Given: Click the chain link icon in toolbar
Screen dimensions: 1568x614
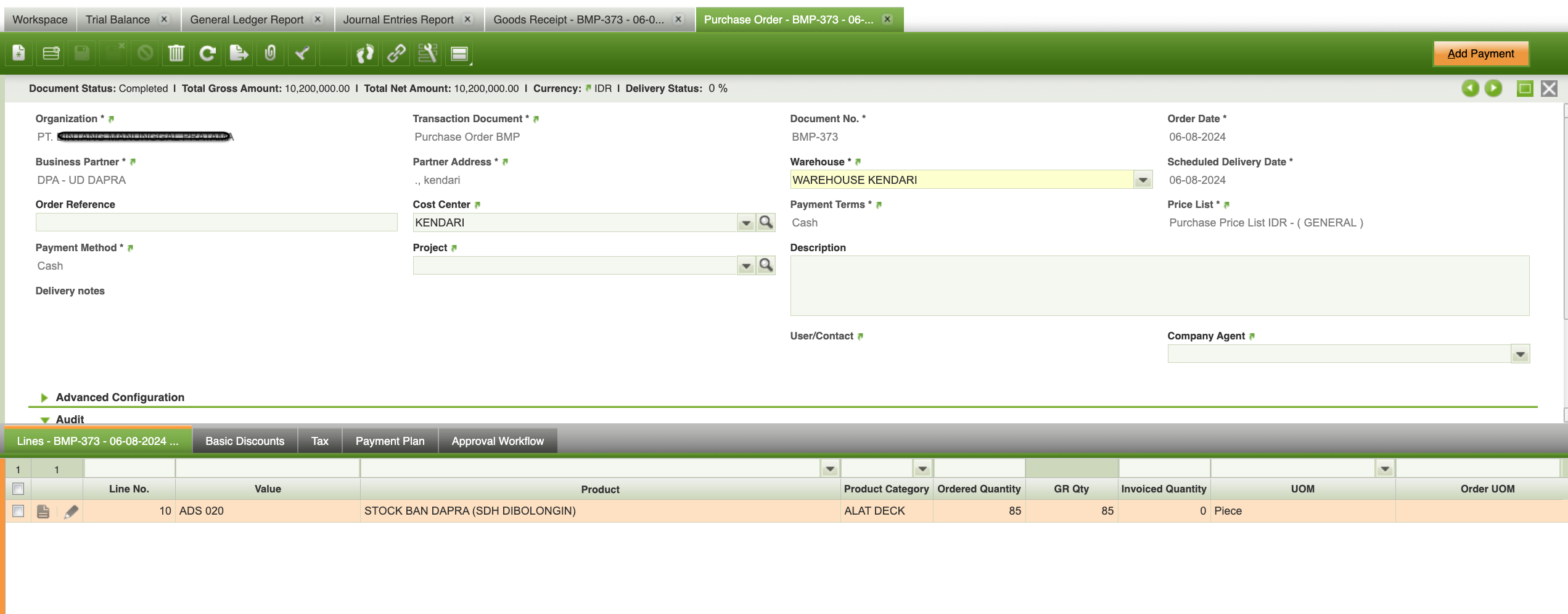Looking at the screenshot, I should pyautogui.click(x=396, y=54).
